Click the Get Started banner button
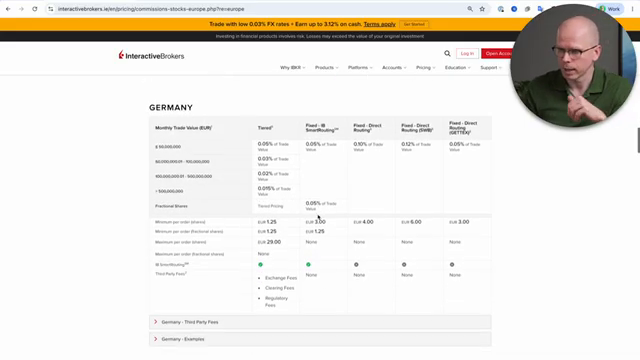This screenshot has width=640, height=360. (x=414, y=24)
